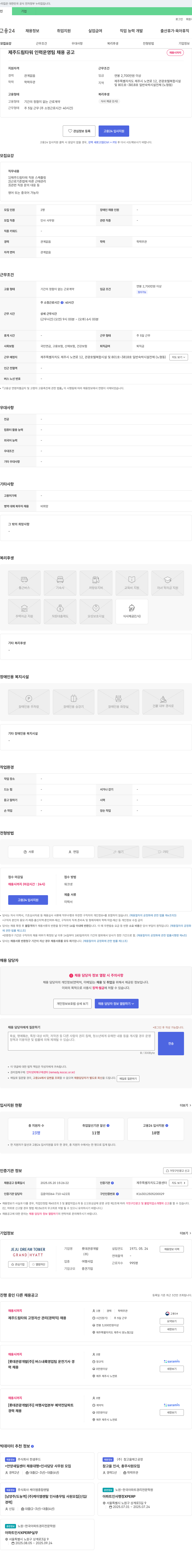Click the 서류 screening method box
This screenshot has width=192, height=1568.
(x=29, y=852)
